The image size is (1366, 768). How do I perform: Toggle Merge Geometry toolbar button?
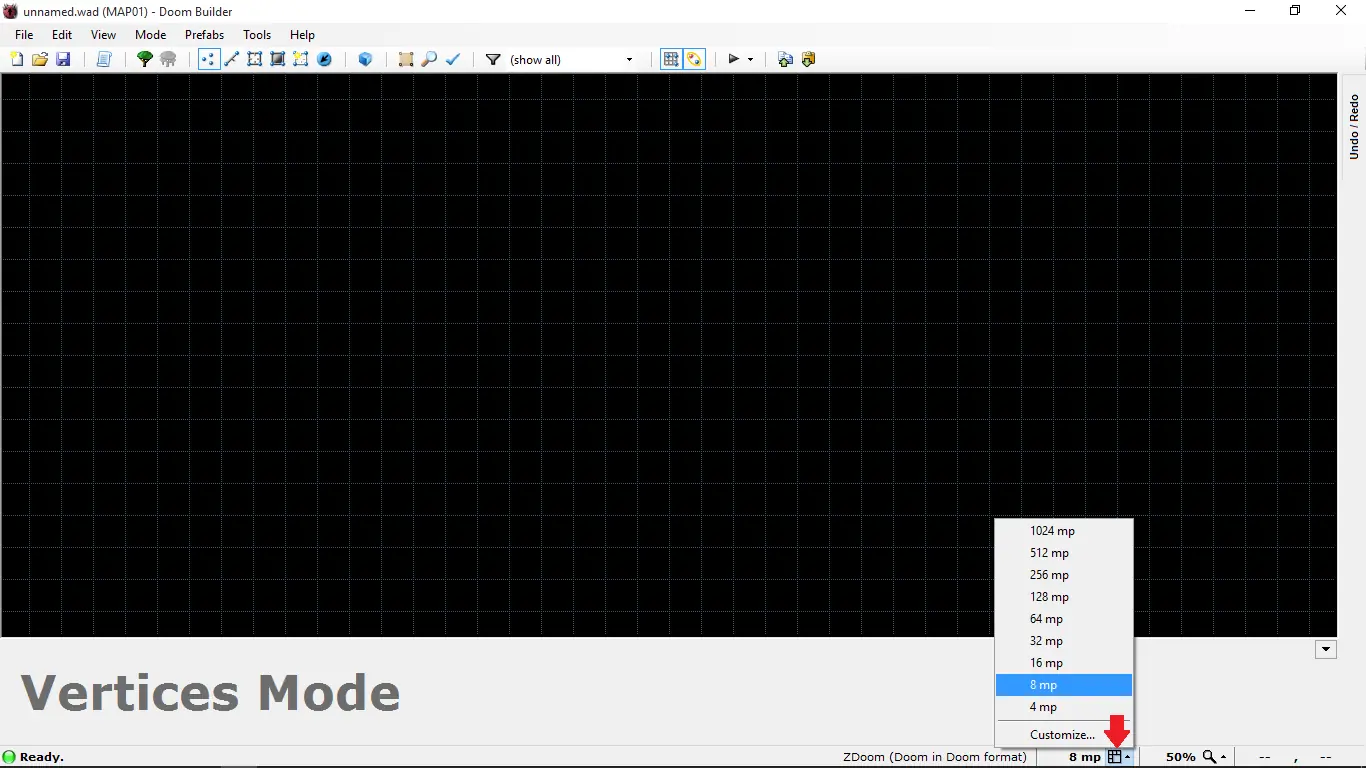coord(694,60)
